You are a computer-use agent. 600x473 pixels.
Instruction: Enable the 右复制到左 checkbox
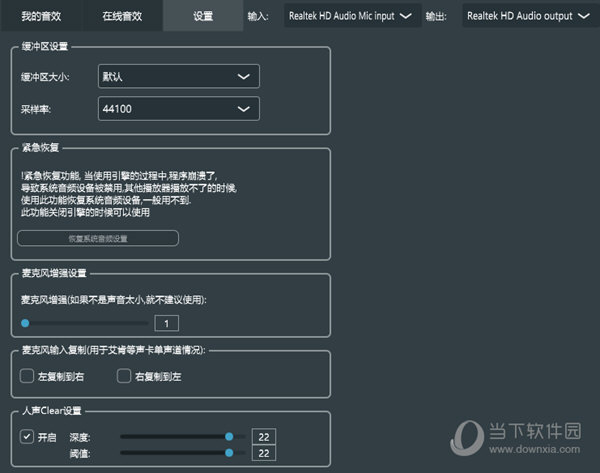pos(124,376)
